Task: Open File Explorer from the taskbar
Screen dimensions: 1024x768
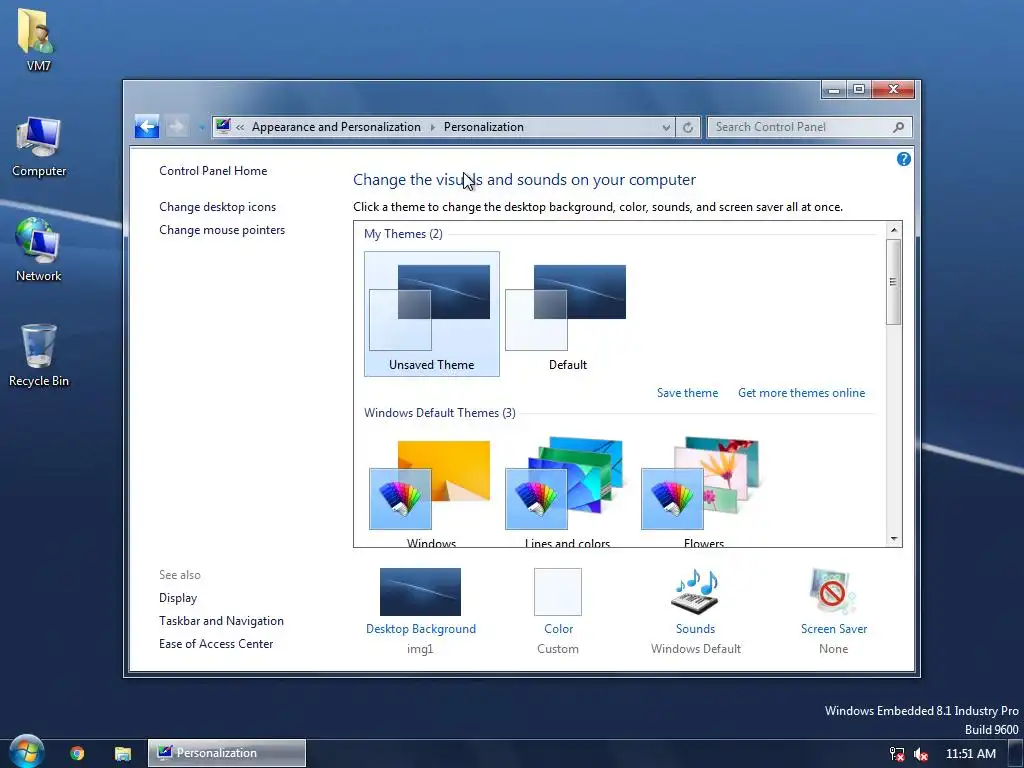Action: [x=123, y=753]
